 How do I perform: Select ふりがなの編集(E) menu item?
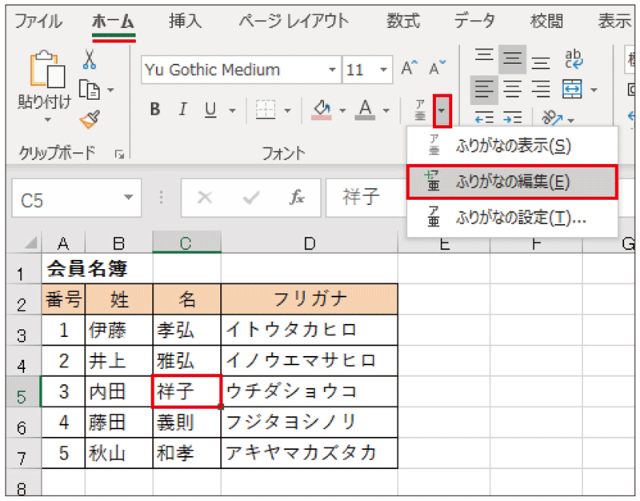[x=512, y=182]
